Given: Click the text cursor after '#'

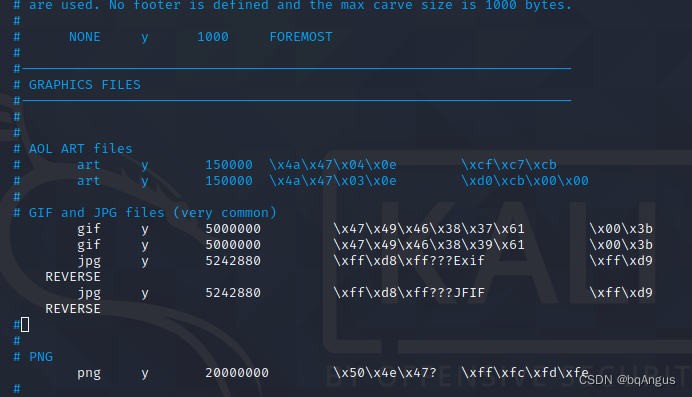Looking at the screenshot, I should coord(25,325).
